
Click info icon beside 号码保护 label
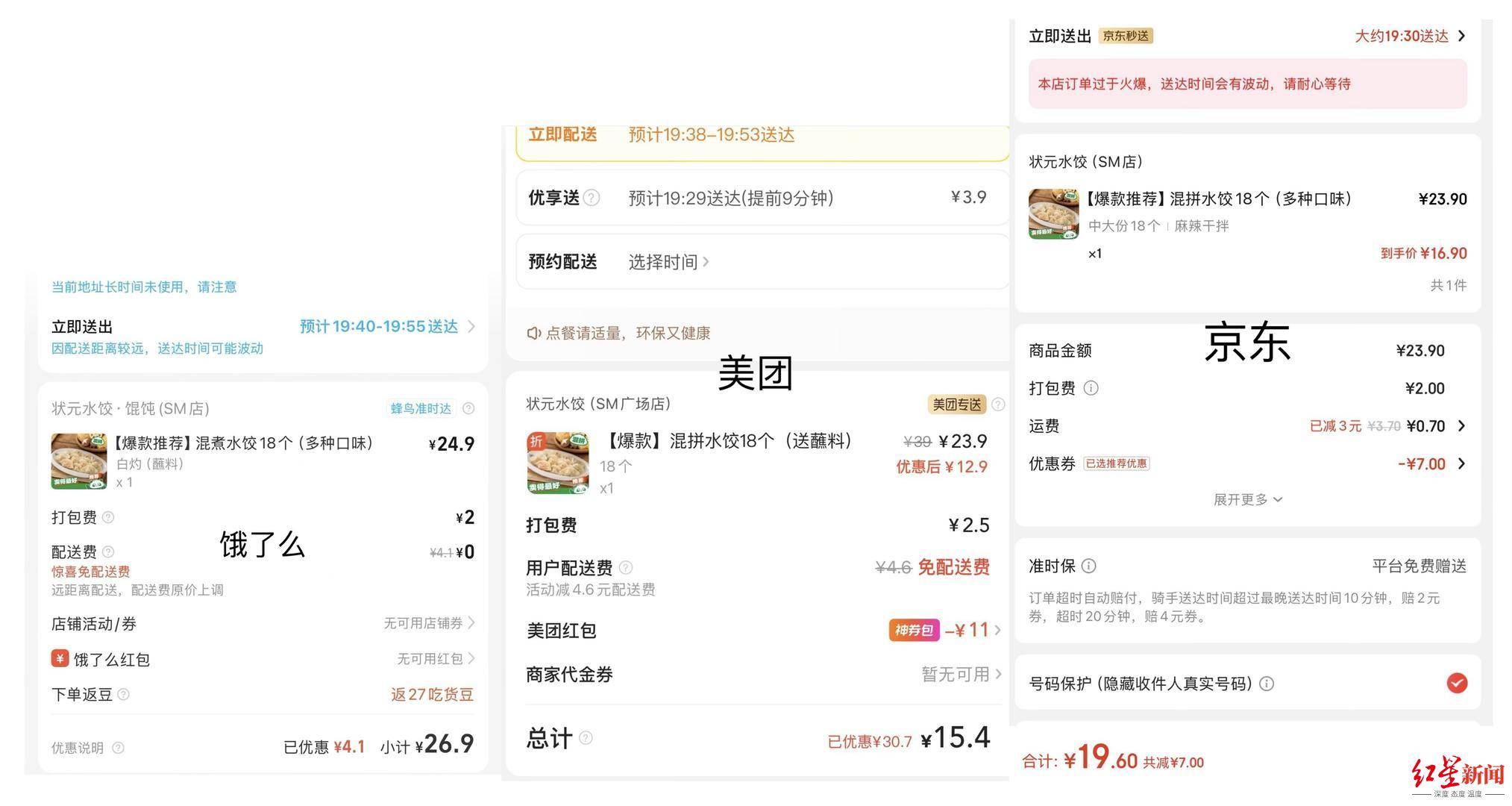point(1267,684)
